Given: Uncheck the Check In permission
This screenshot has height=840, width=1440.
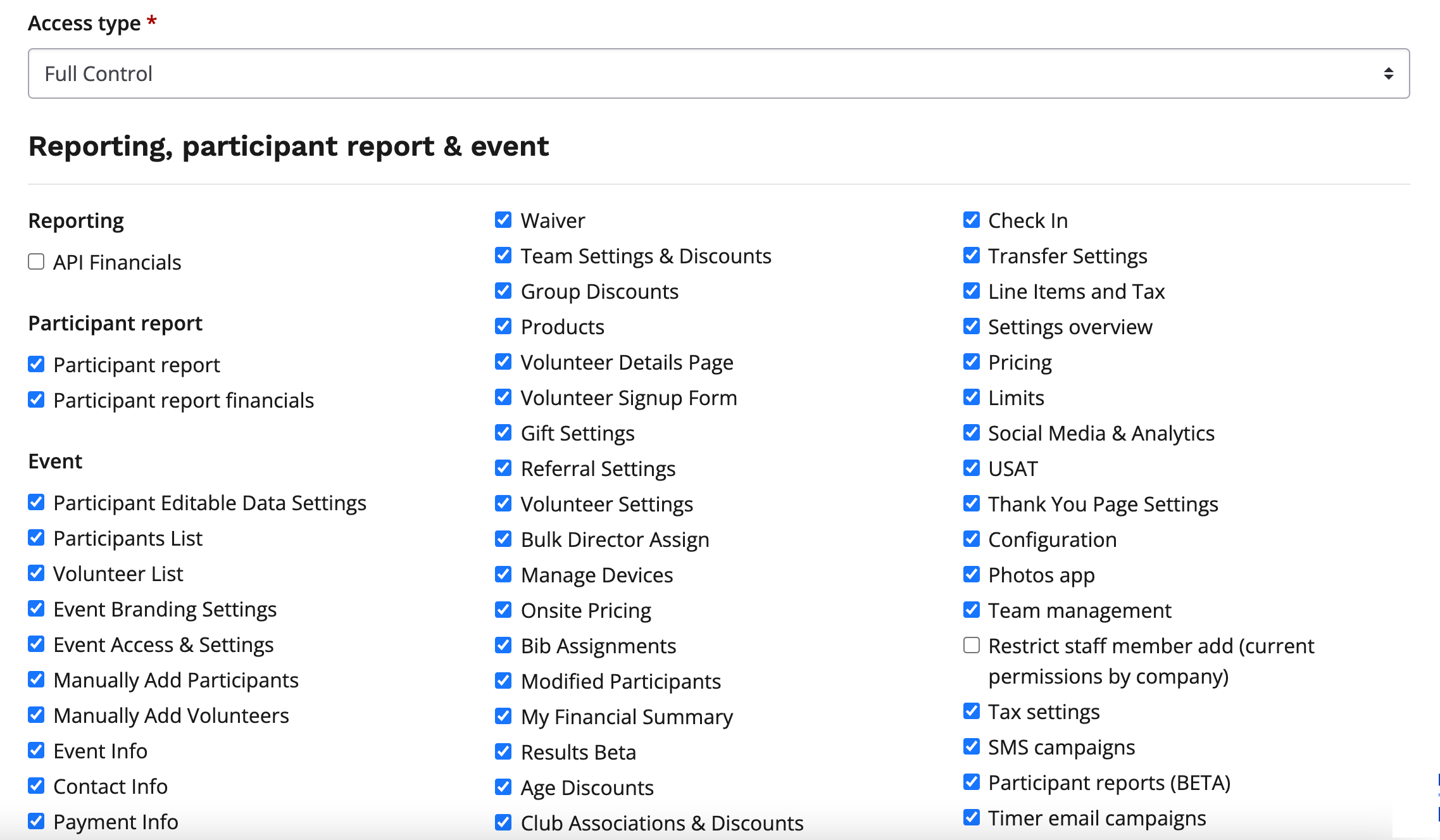Looking at the screenshot, I should click(x=971, y=220).
